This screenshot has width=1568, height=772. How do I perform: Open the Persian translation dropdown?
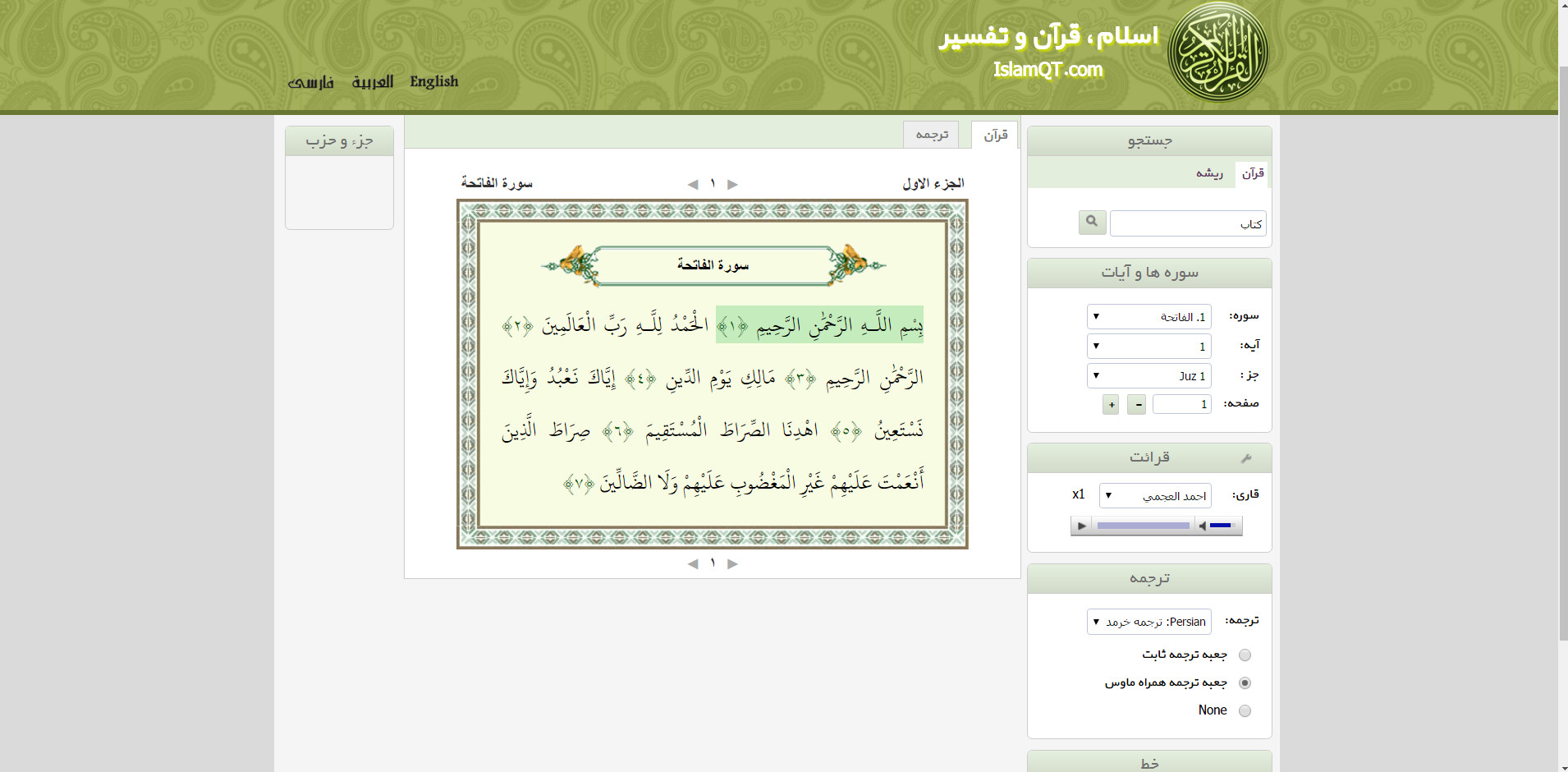pos(1149,622)
